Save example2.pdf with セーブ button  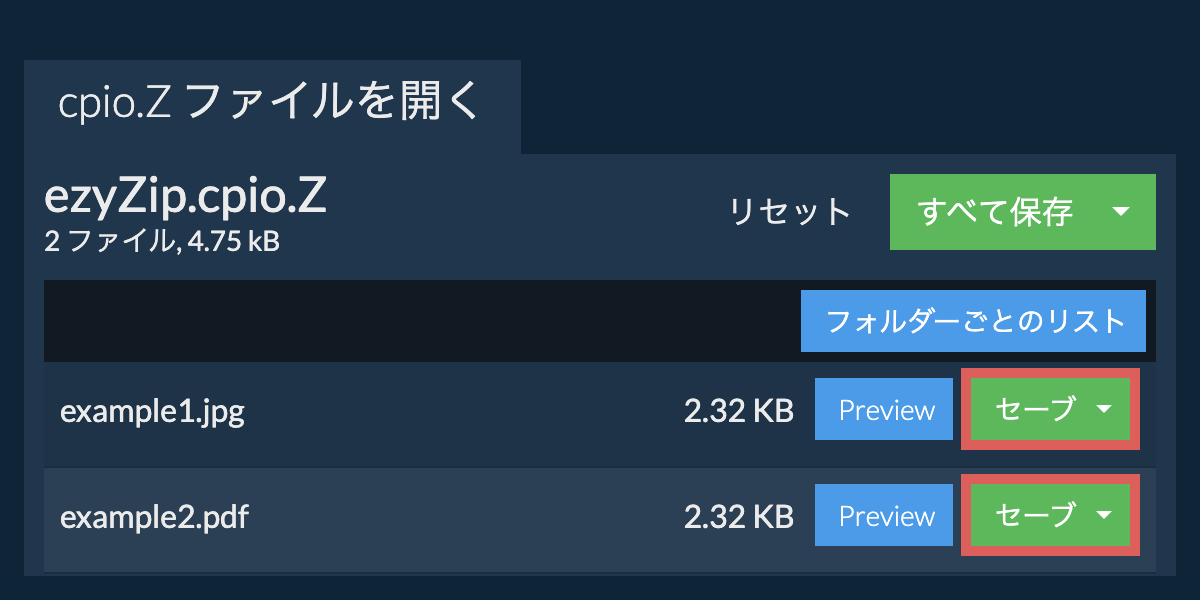coord(1035,516)
